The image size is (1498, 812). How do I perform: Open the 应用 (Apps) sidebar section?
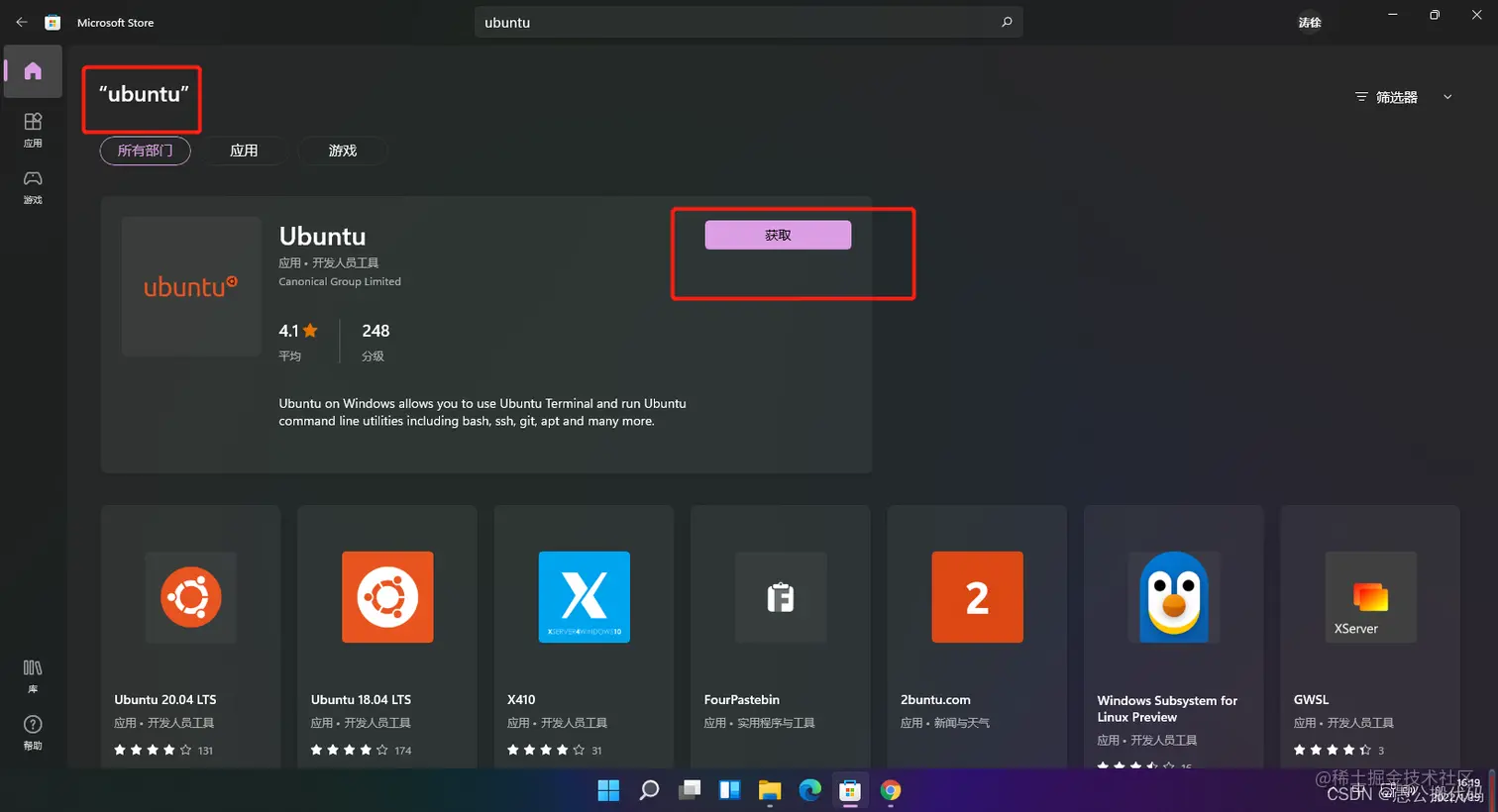[33, 130]
